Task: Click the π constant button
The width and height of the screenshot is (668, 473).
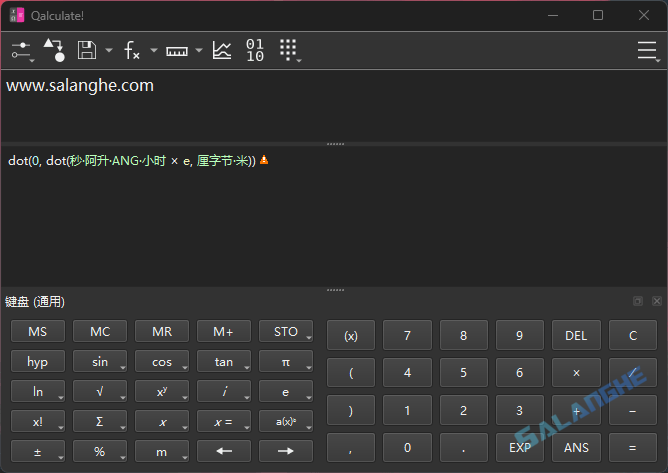Action: (286, 361)
